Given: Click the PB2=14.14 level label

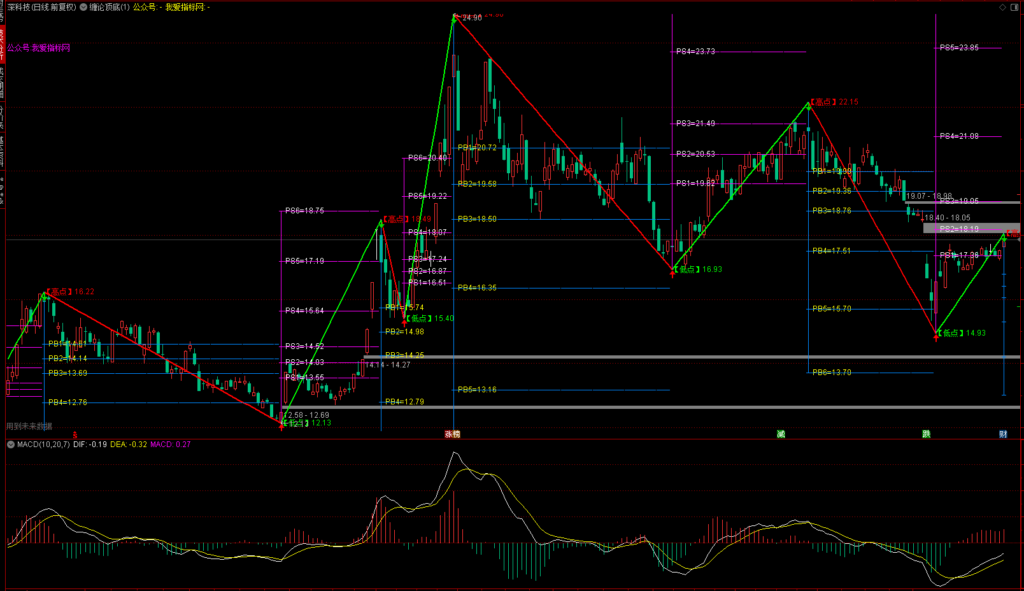Looking at the screenshot, I should (67, 359).
